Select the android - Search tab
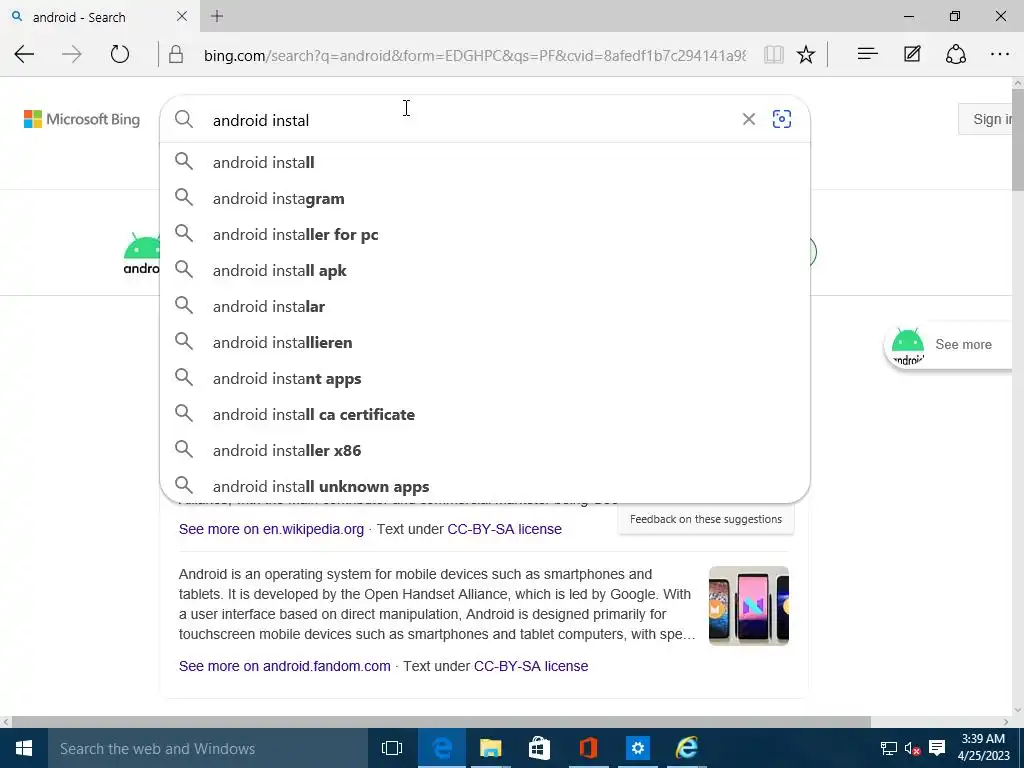1024x768 pixels. [x=98, y=16]
